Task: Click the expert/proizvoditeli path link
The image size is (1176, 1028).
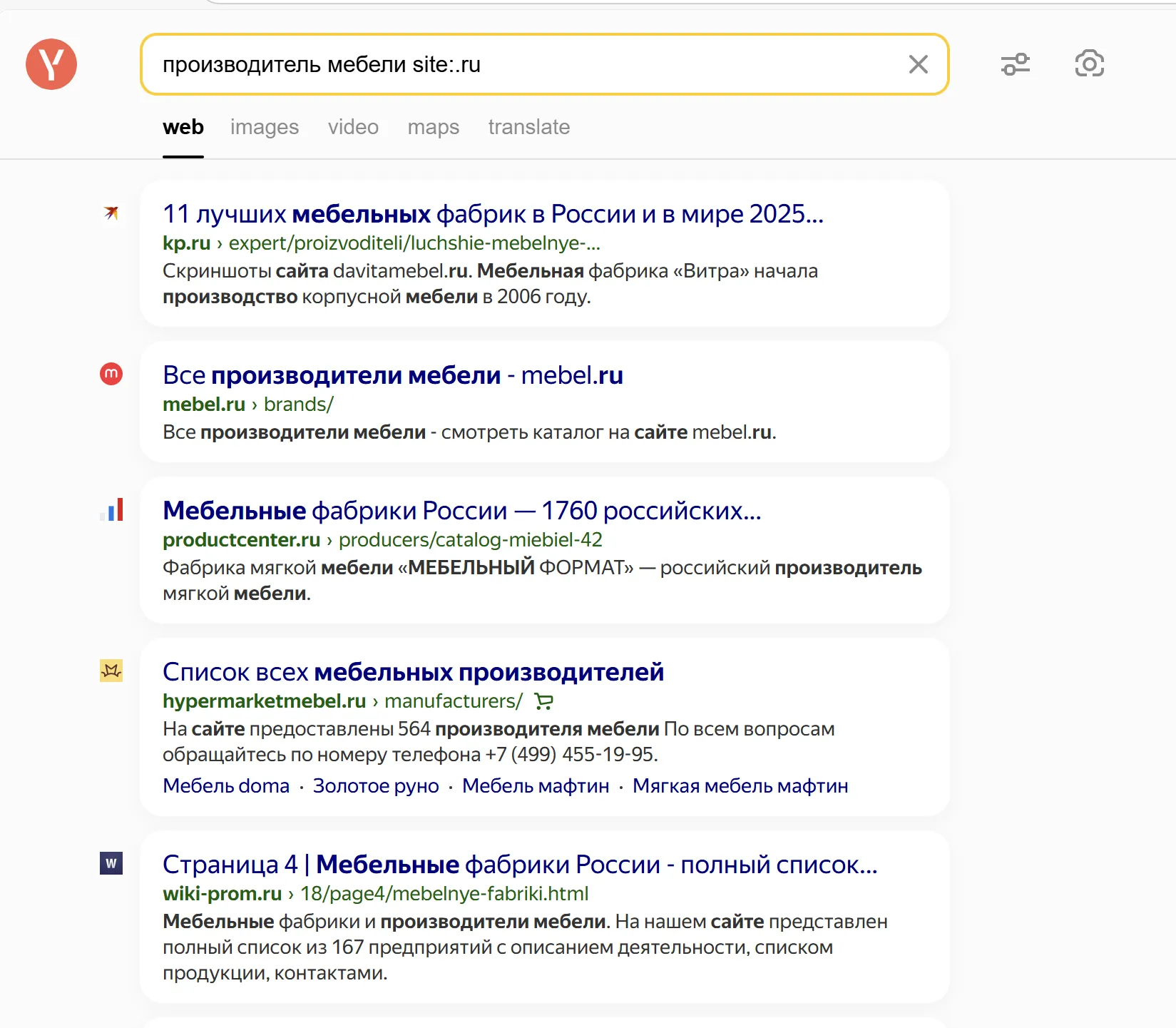Action: tap(414, 243)
